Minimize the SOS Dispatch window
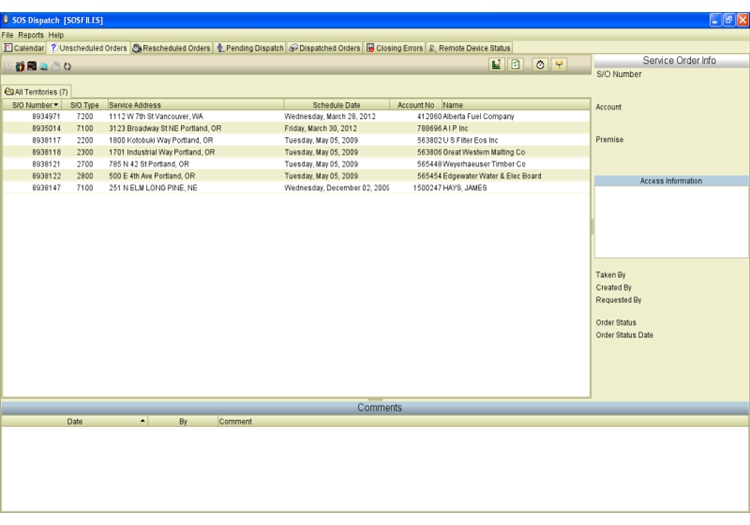The height and width of the screenshot is (525, 750). (x=715, y=20)
